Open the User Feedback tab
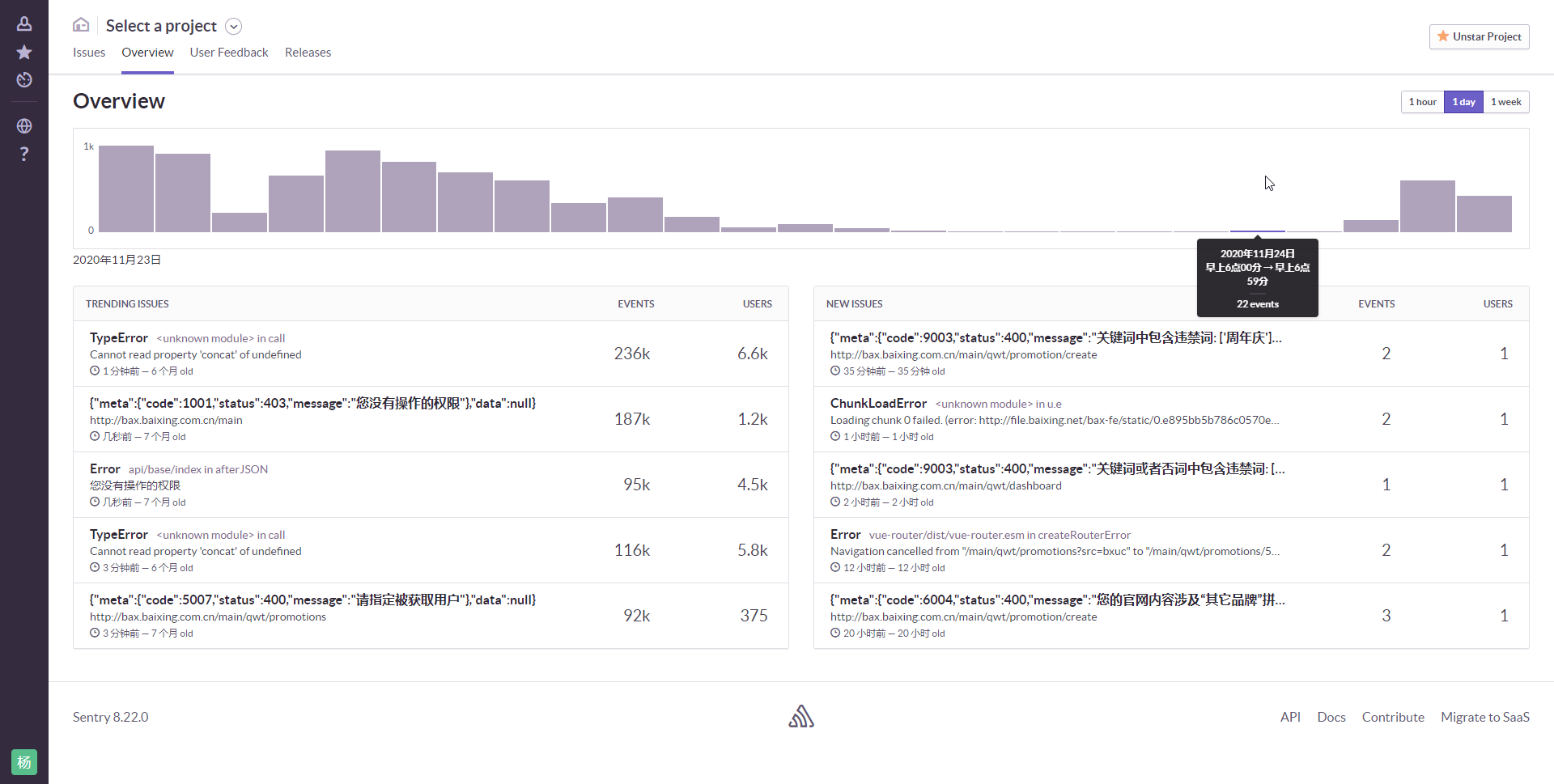The height and width of the screenshot is (784, 1554). coord(229,53)
